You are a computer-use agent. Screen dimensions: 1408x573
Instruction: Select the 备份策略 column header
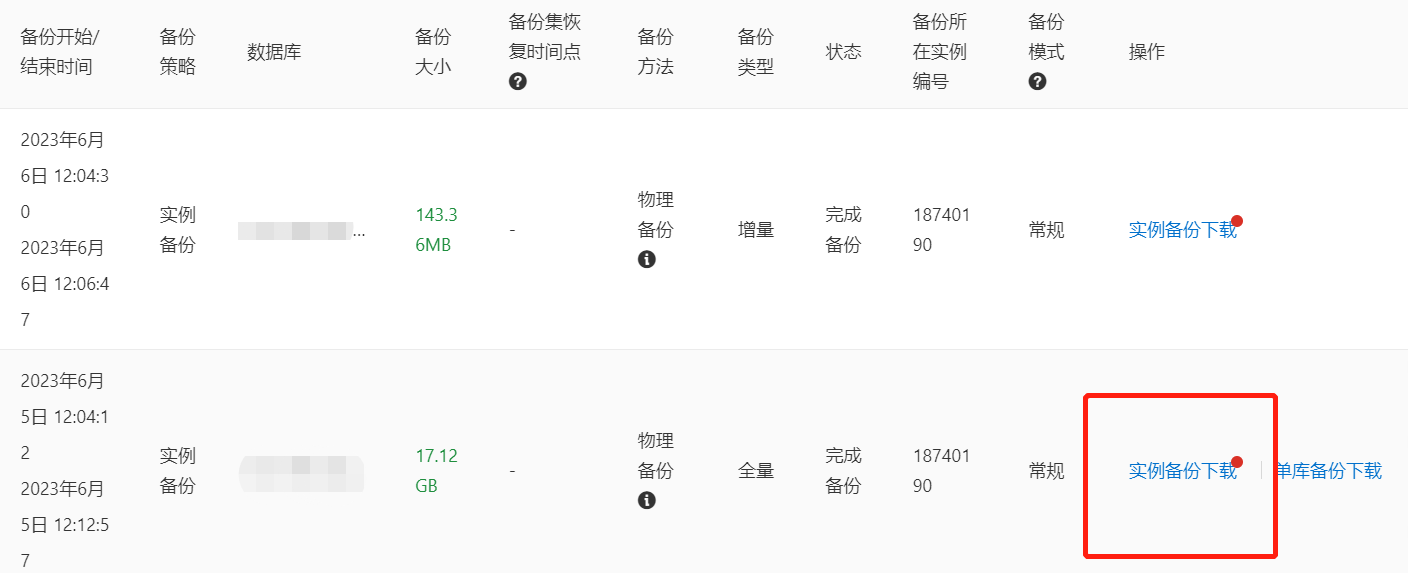[178, 52]
